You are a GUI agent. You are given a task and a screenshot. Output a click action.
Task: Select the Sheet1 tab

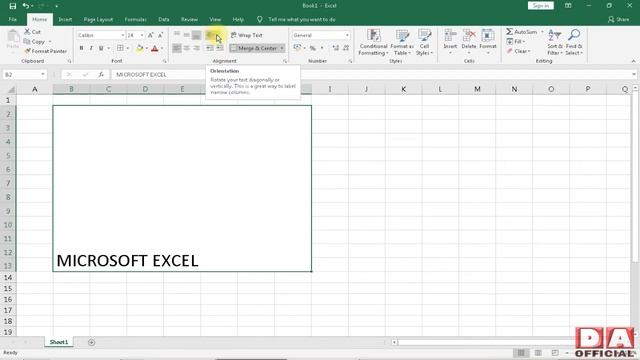59,342
